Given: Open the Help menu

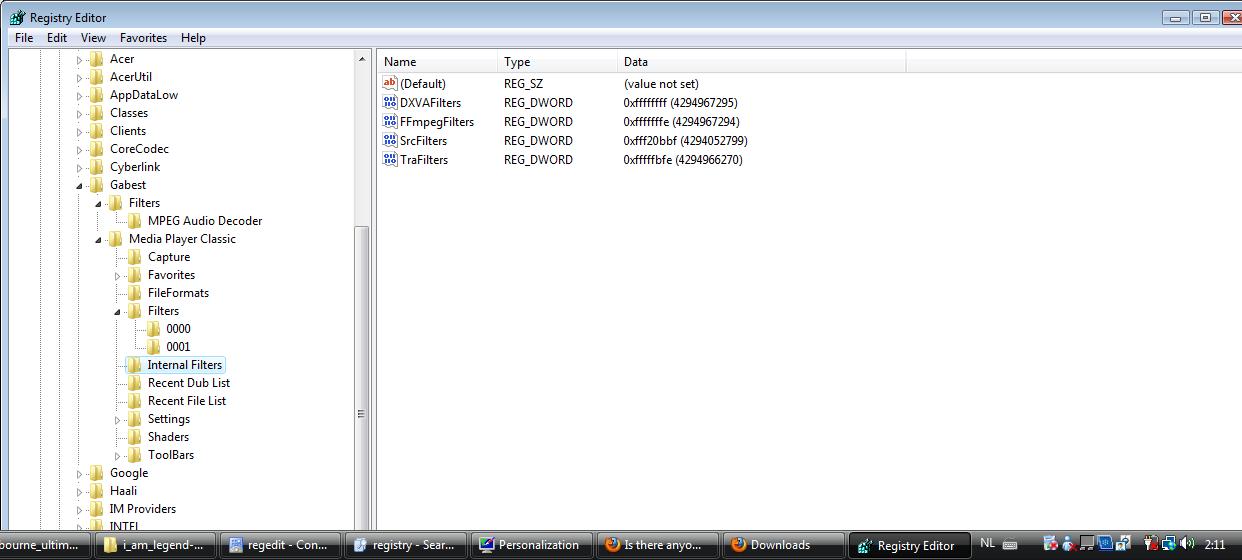Looking at the screenshot, I should point(193,38).
